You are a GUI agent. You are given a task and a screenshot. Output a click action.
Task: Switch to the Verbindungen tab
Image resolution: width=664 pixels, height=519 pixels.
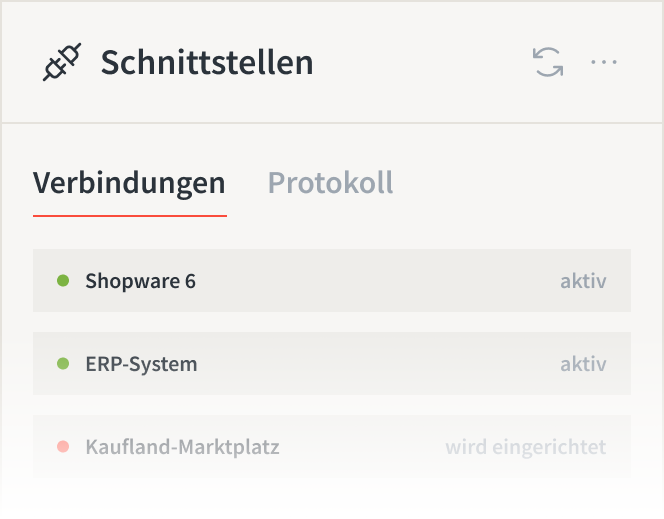point(130,183)
